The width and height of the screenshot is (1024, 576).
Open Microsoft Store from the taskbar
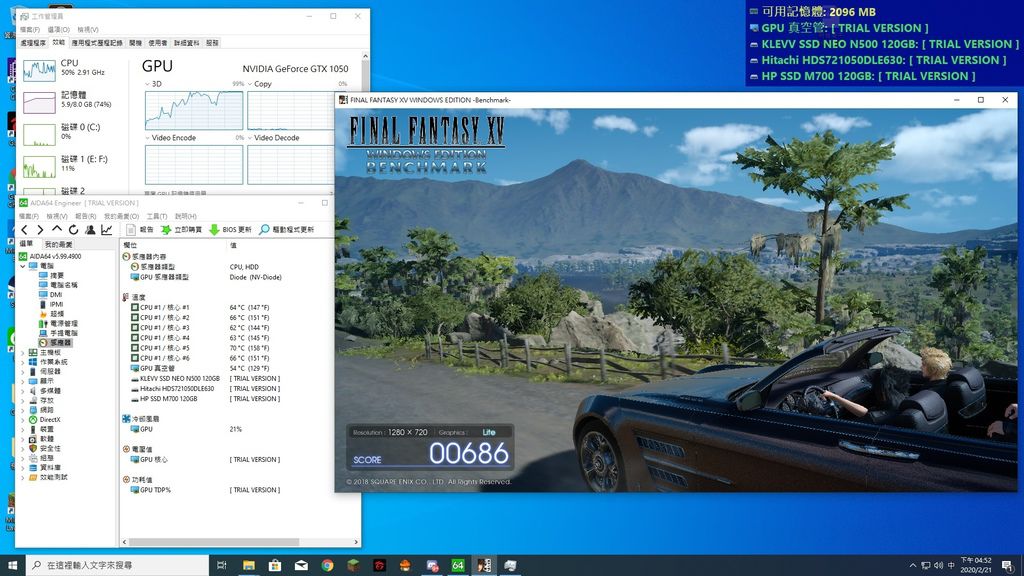click(275, 566)
